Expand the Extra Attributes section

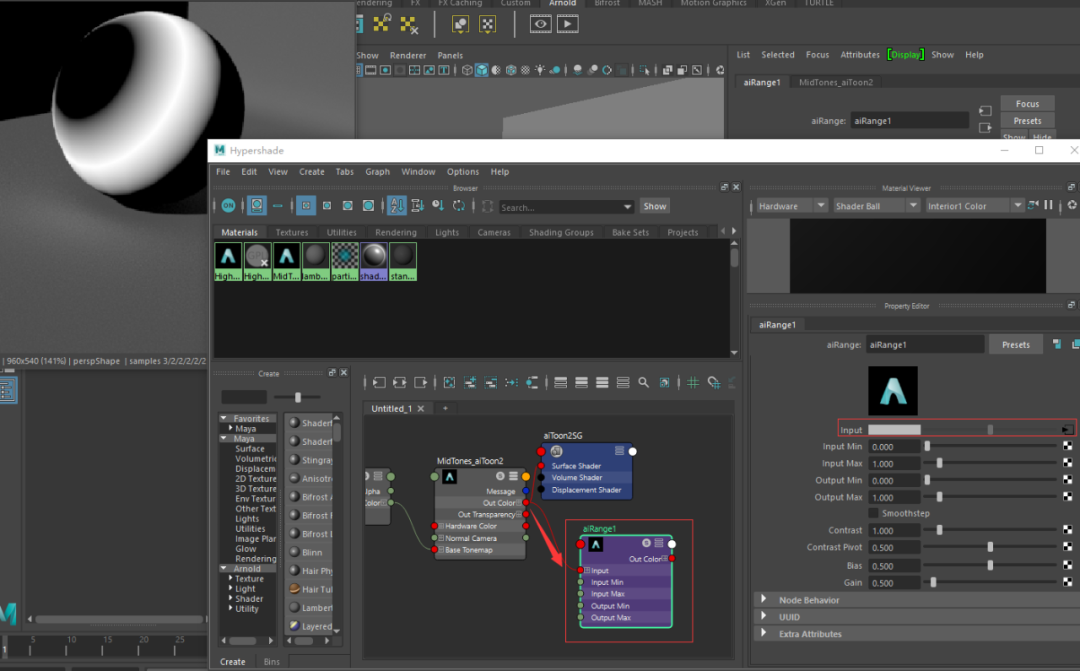[x=763, y=633]
